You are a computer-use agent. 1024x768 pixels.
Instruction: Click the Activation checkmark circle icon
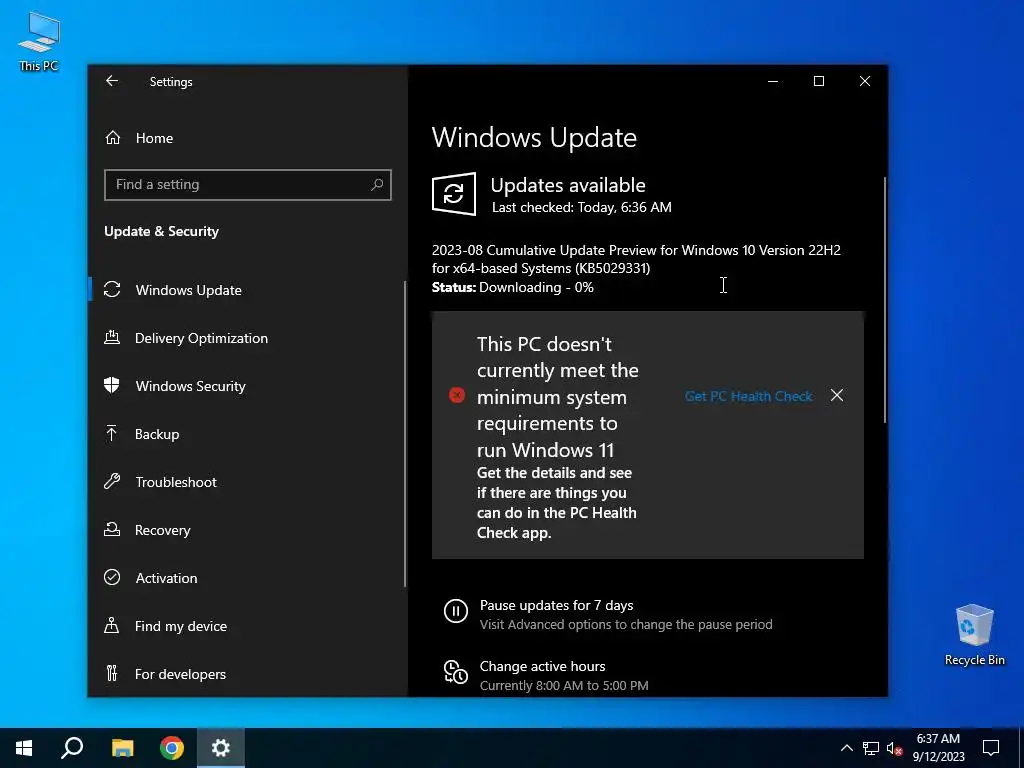112,577
